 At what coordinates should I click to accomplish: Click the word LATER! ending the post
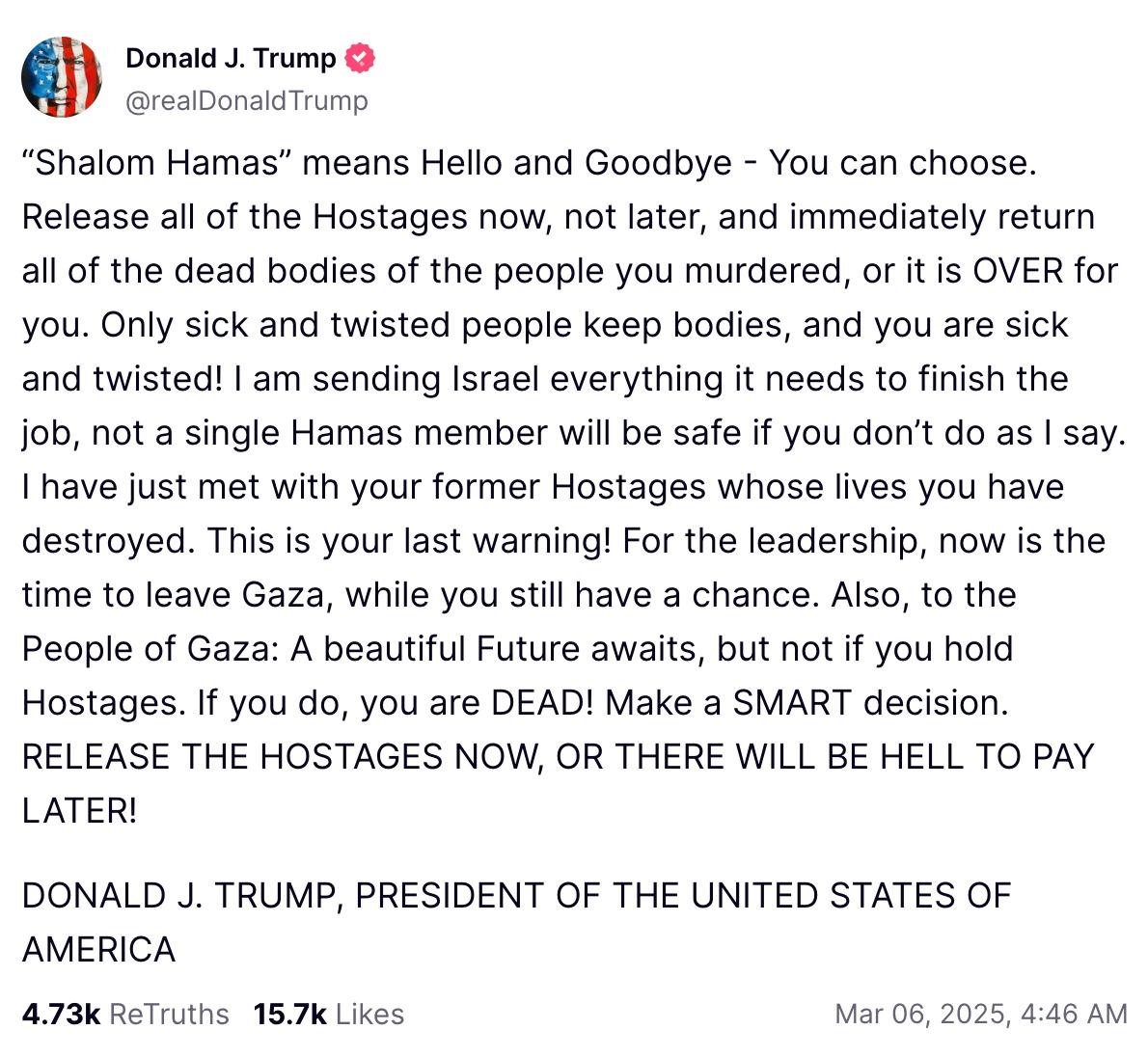click(x=80, y=811)
